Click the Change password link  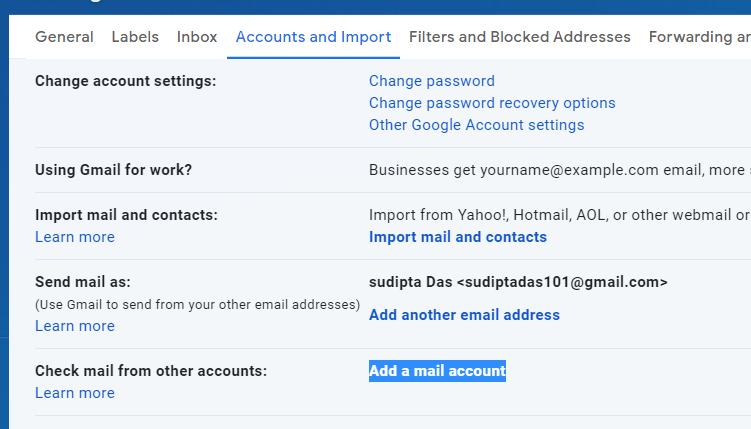point(431,81)
